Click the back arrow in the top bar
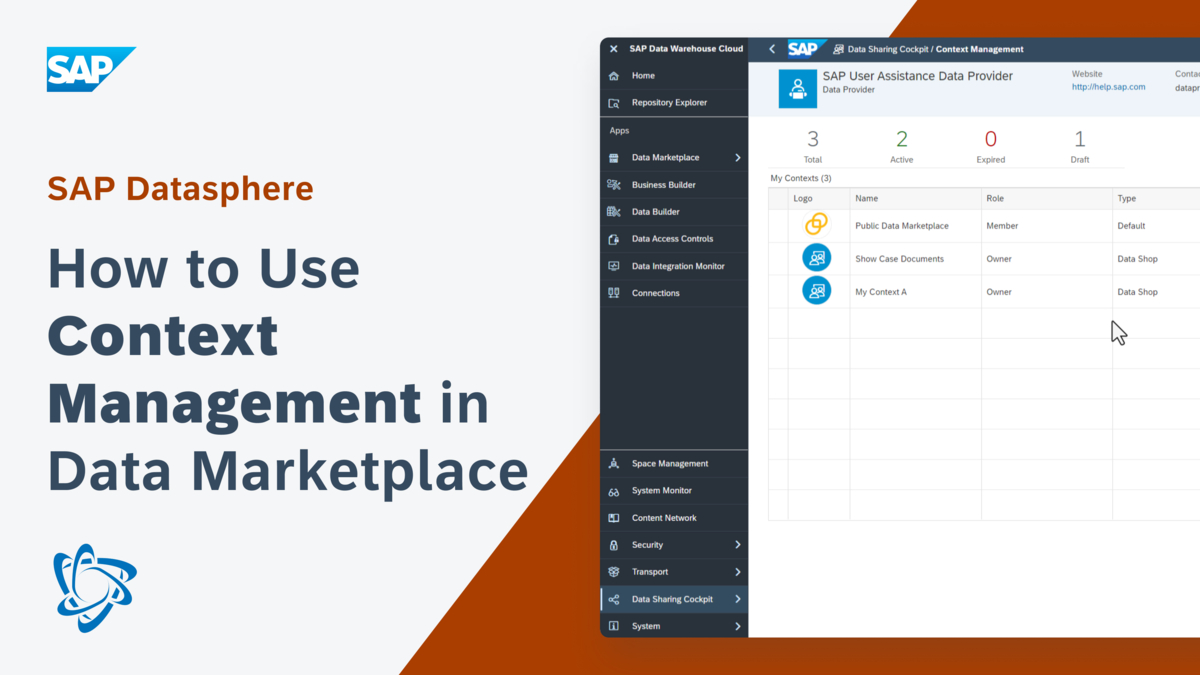 [x=771, y=48]
